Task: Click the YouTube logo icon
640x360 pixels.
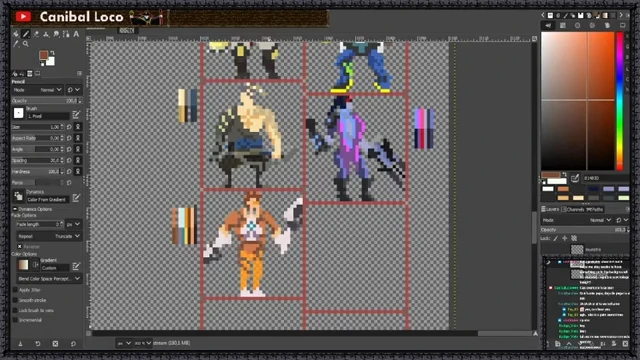Action: tap(23, 17)
